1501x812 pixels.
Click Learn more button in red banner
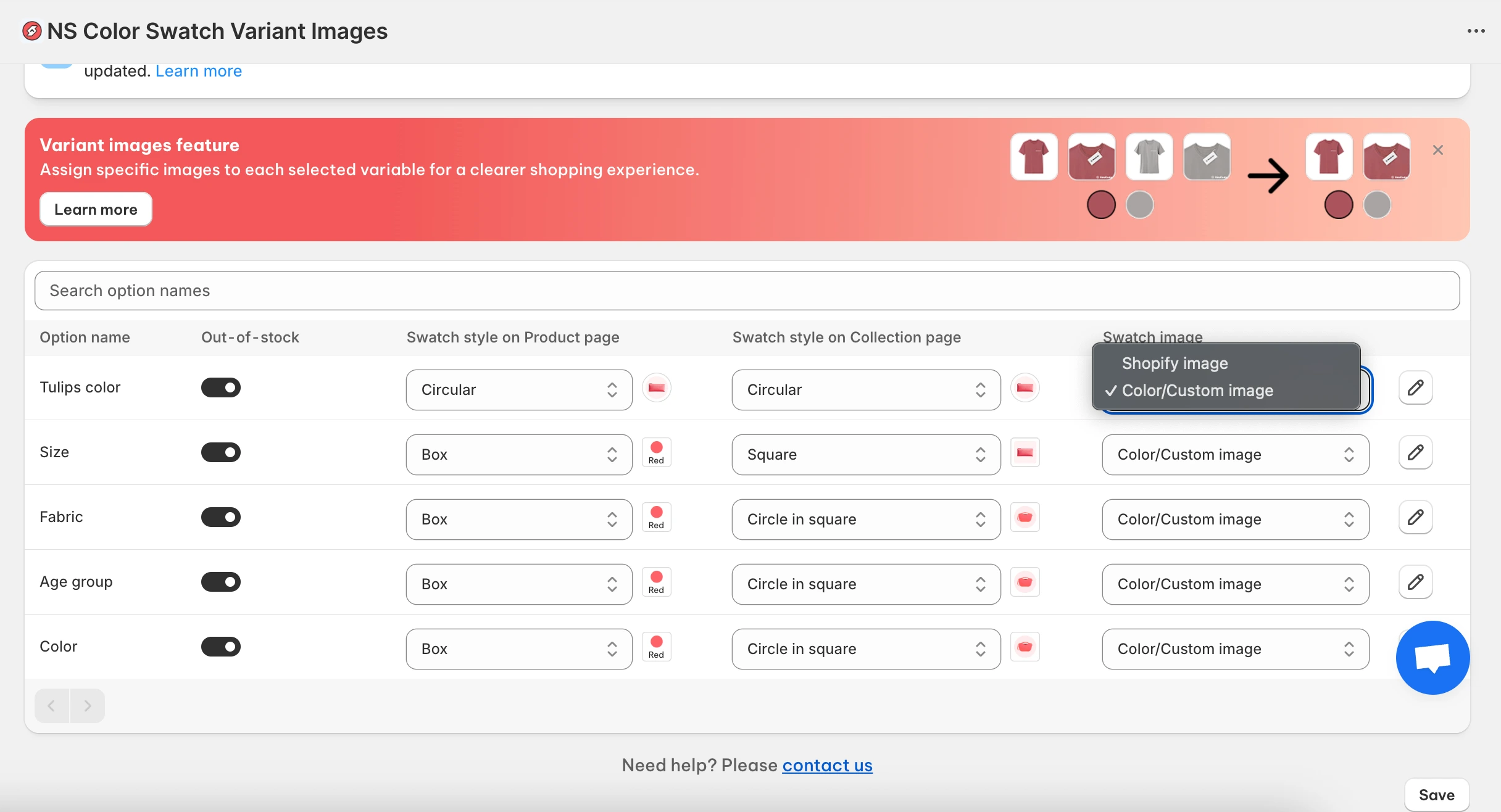[x=96, y=209]
